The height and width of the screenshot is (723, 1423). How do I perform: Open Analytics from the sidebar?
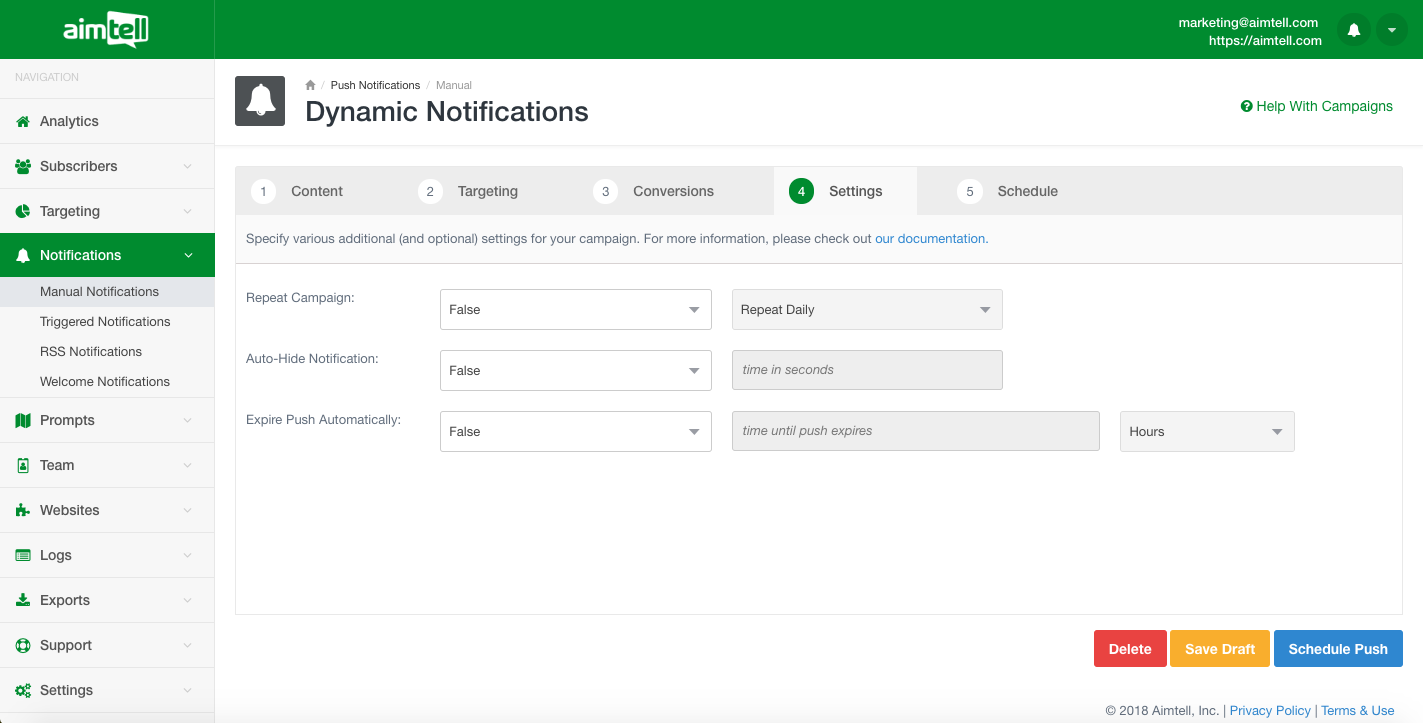68,120
